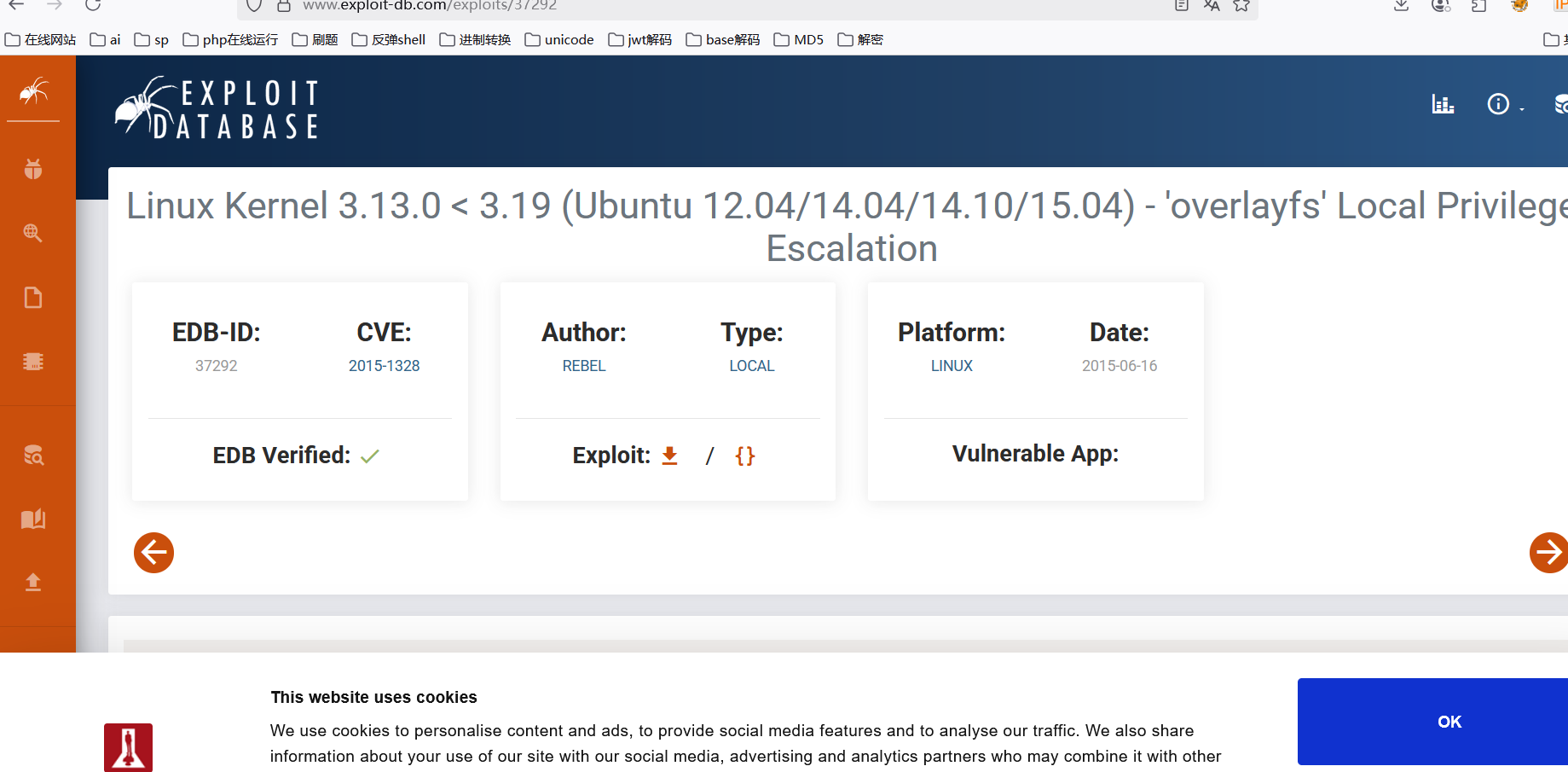Click the fox extension icon in browser toolbar

point(1519,5)
